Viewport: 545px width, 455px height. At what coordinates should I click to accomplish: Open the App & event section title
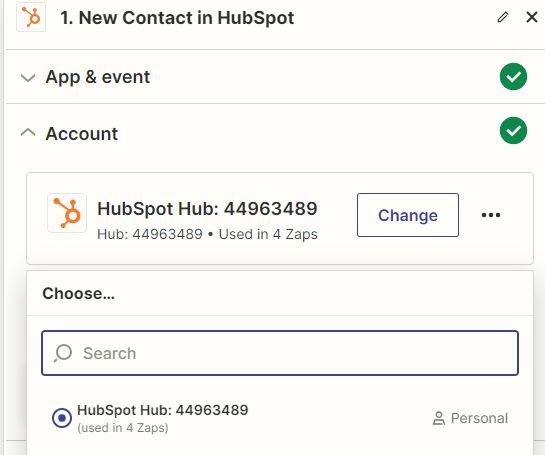click(98, 77)
